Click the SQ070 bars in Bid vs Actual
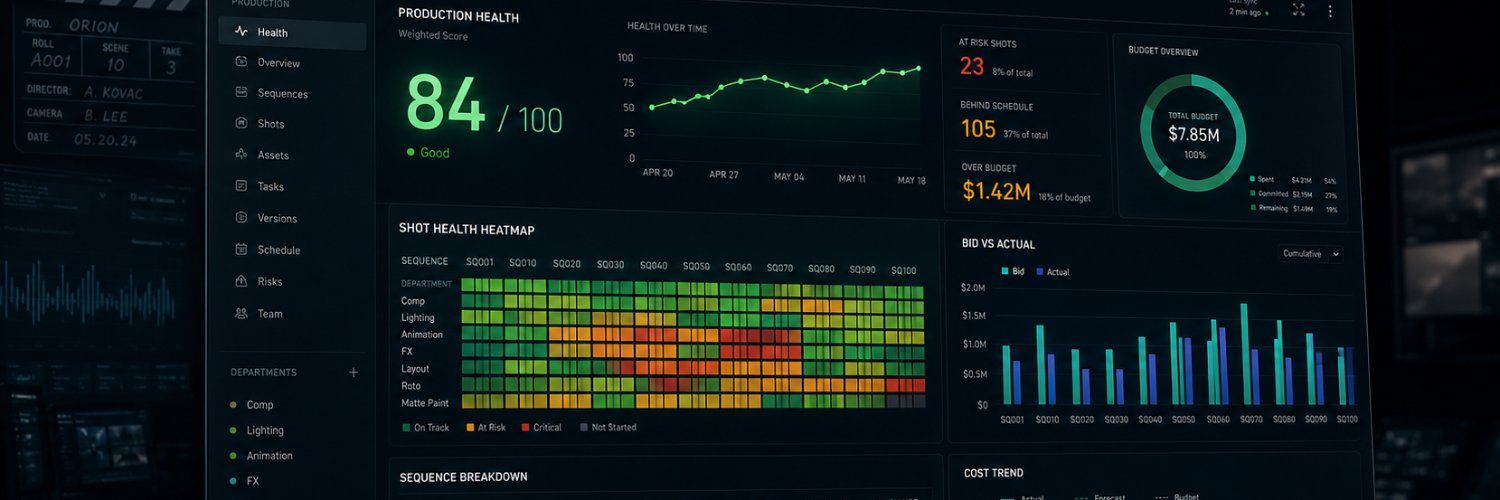Viewport: 1500px width, 500px height. (1249, 355)
